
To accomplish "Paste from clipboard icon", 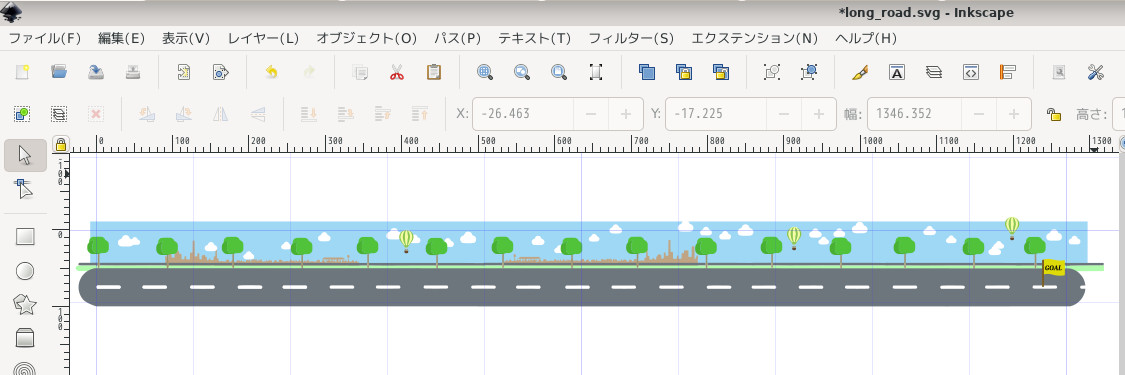I will (x=433, y=72).
